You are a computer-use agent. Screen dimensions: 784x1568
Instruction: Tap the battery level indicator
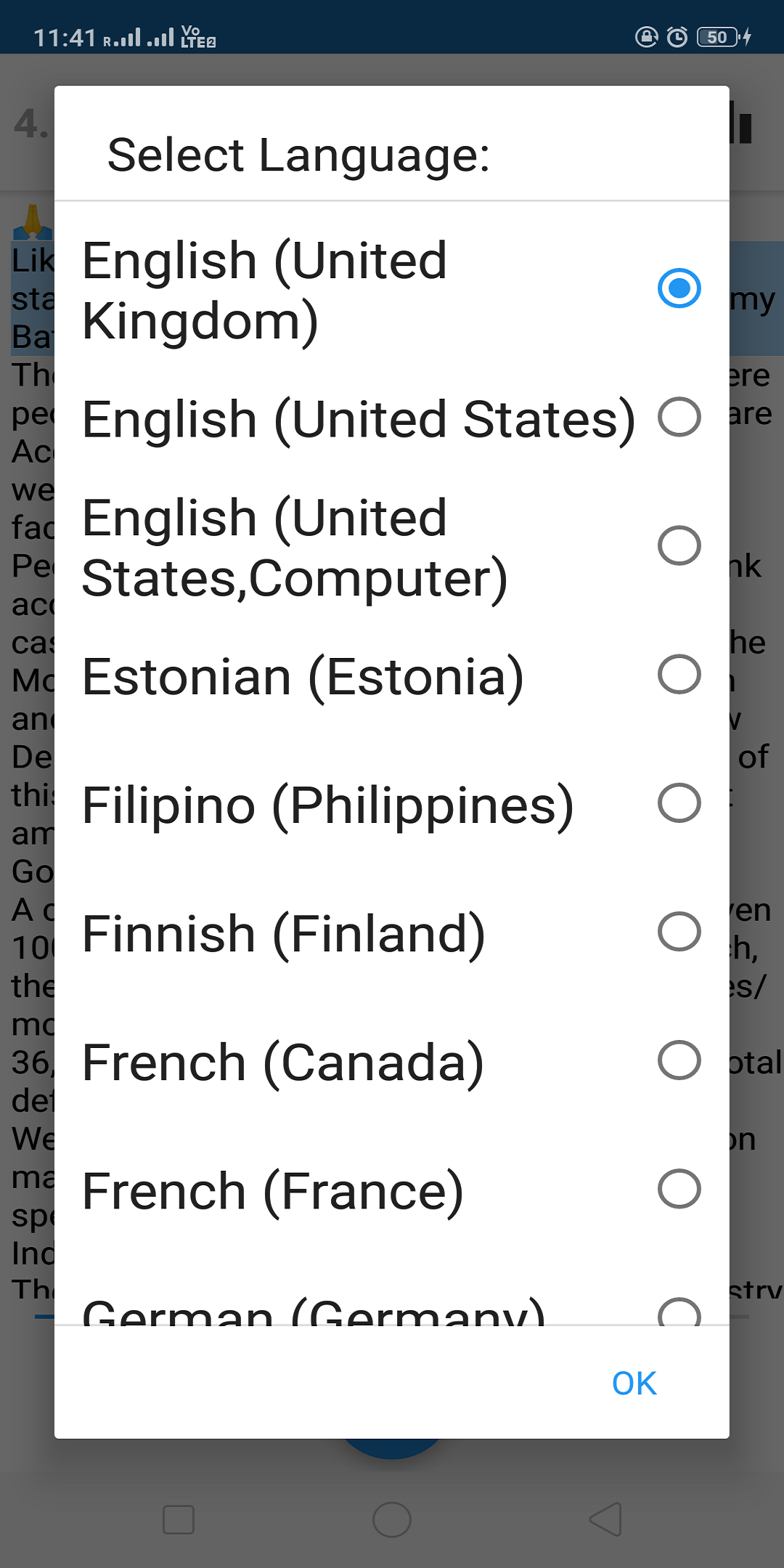click(x=717, y=37)
